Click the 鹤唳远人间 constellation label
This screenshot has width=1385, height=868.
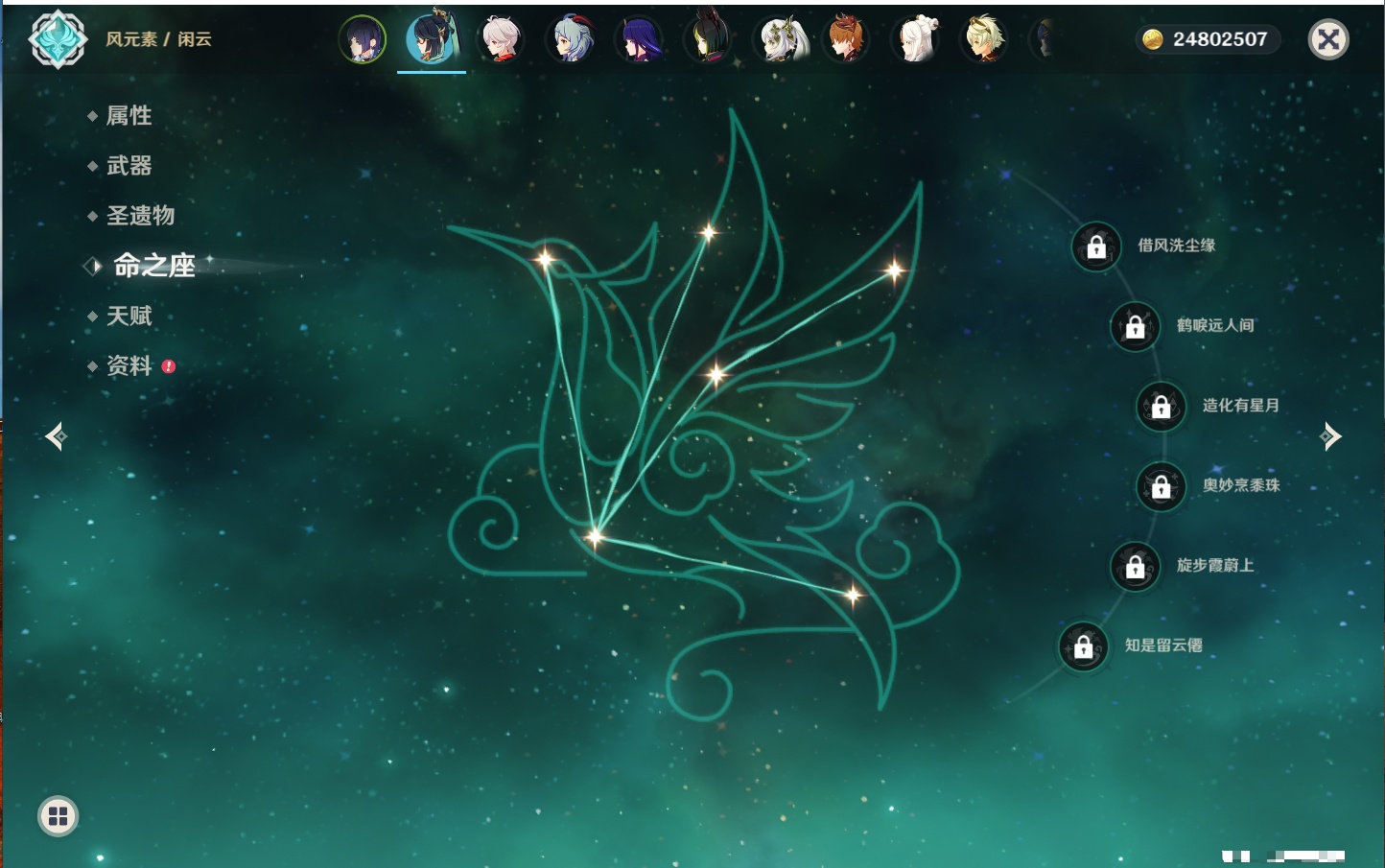pyautogui.click(x=1215, y=325)
